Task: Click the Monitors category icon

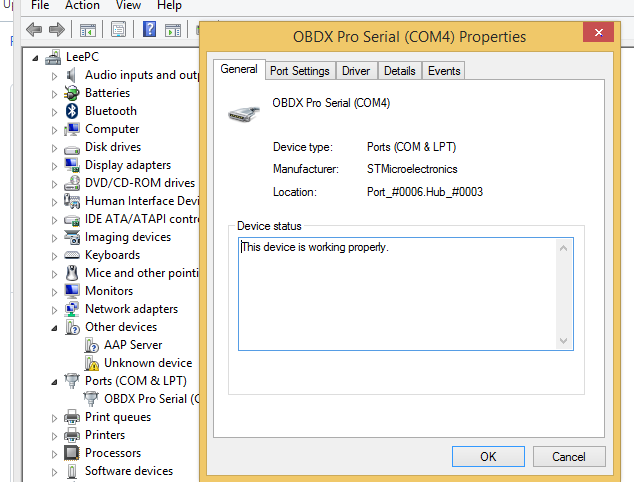Action: [x=72, y=291]
